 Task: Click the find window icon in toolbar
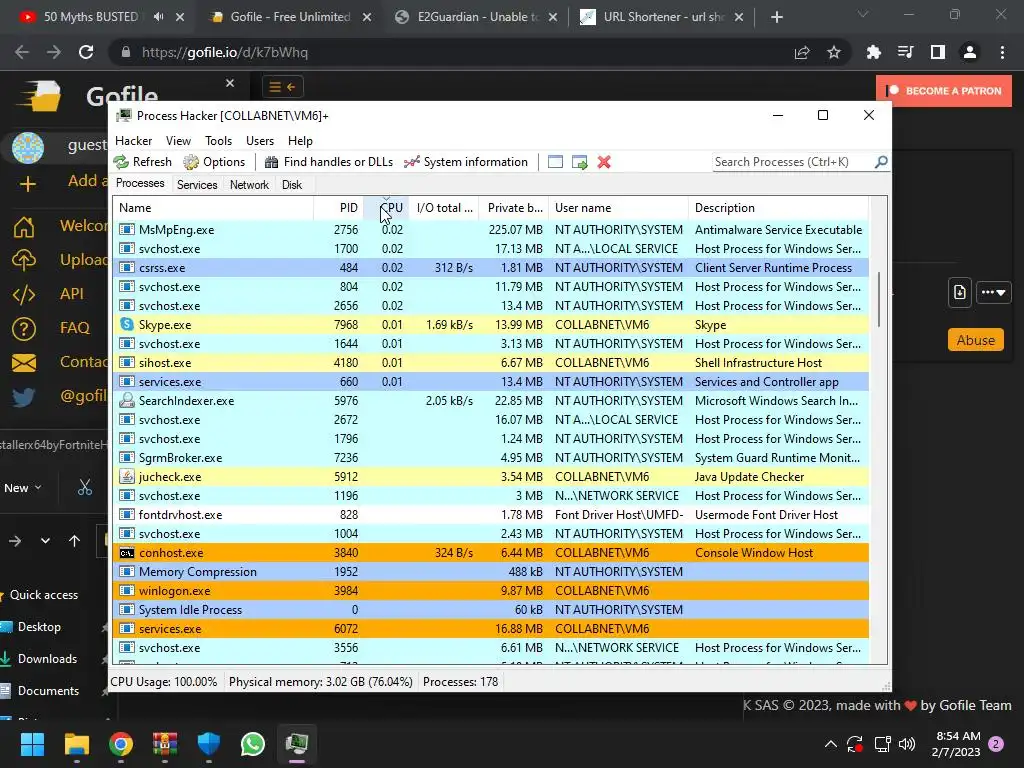pos(555,162)
